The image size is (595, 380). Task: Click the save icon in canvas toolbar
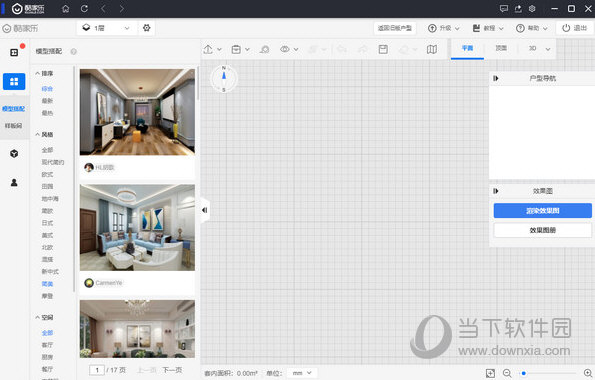coord(383,49)
